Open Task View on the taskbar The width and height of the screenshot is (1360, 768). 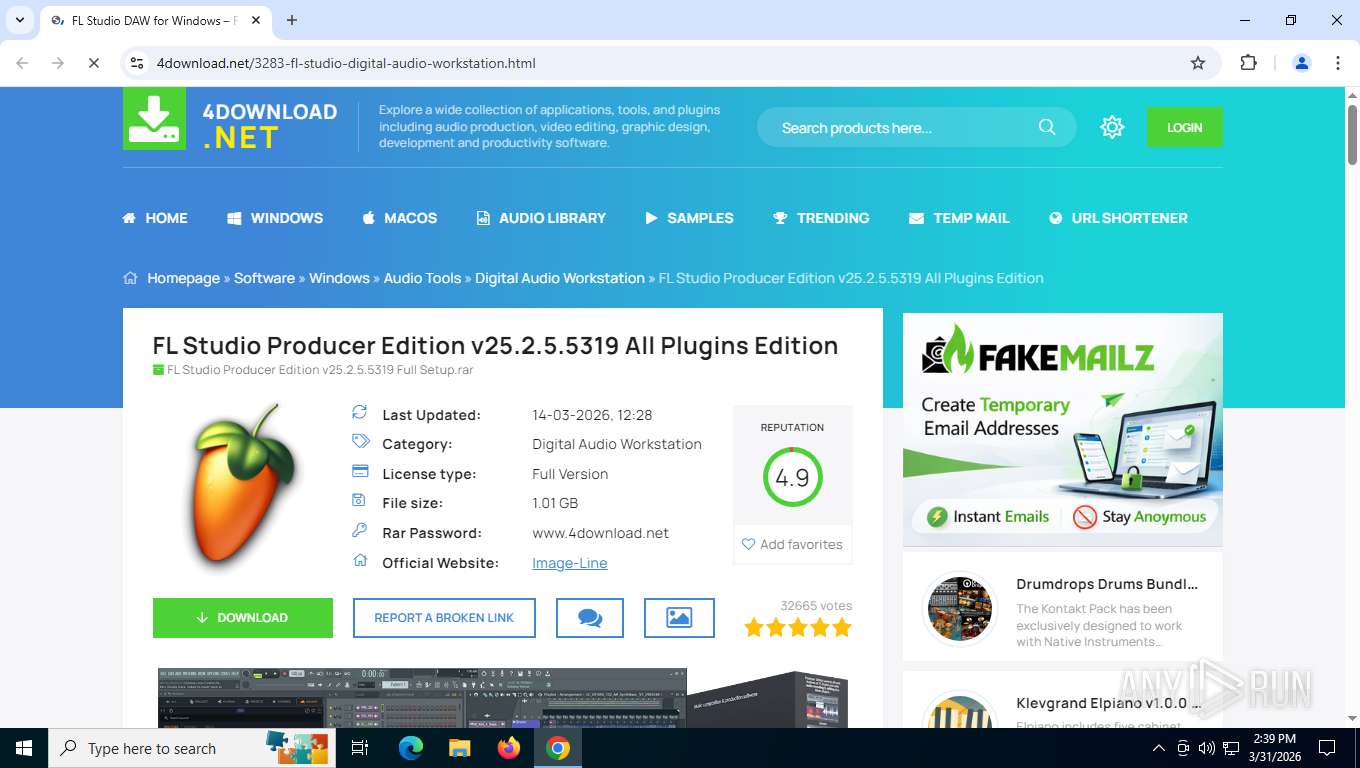click(x=360, y=748)
